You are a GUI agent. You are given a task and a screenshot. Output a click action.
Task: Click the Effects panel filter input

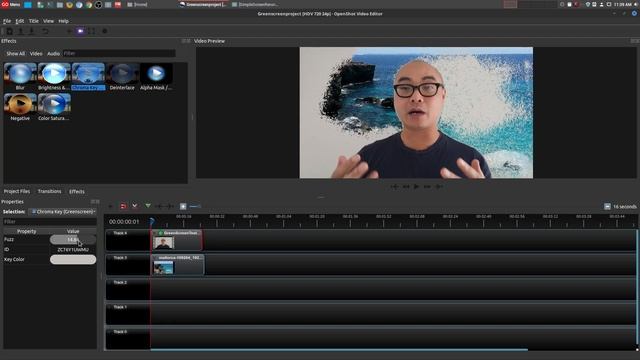[x=119, y=53]
